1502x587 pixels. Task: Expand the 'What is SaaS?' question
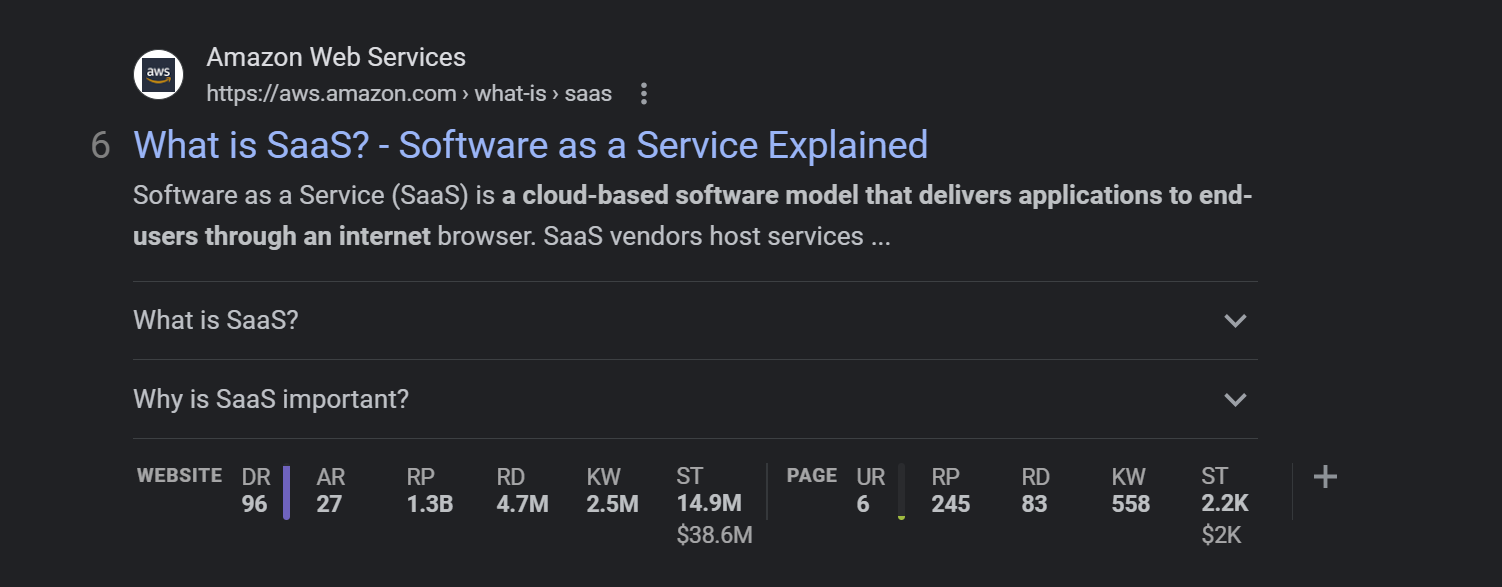[x=695, y=320]
